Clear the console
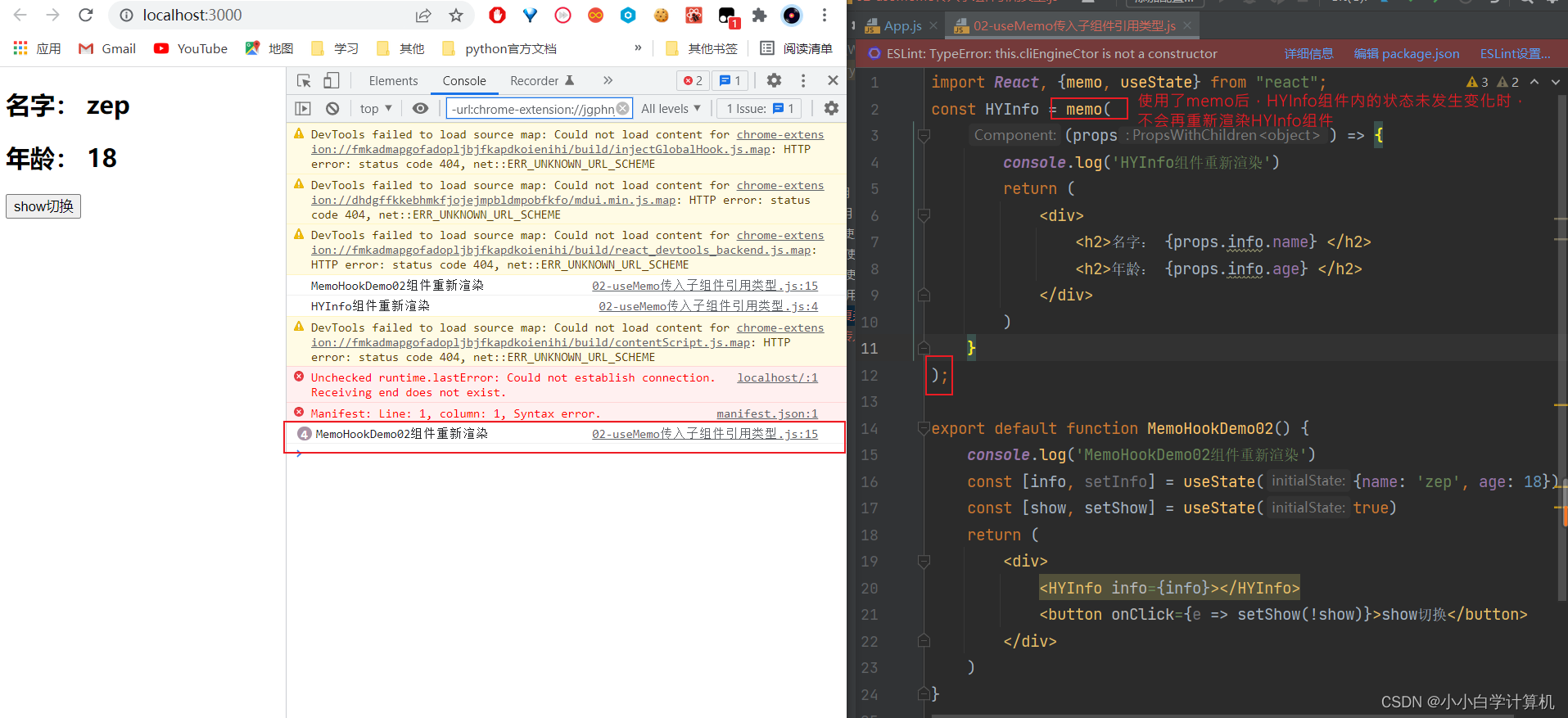1568x718 pixels. 332,108
